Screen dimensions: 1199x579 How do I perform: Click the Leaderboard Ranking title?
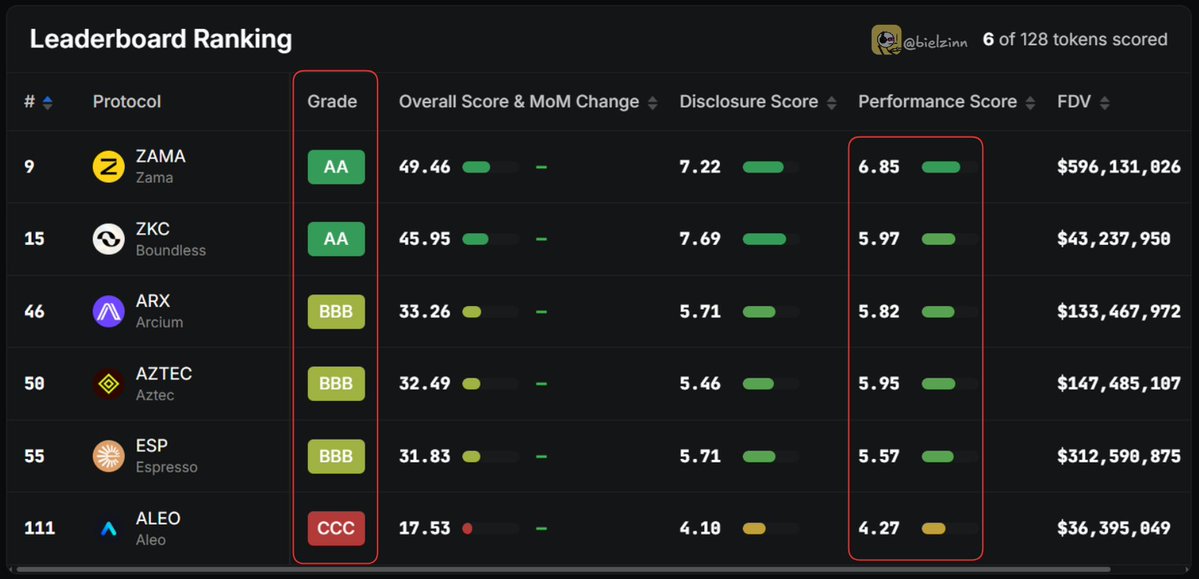161,39
